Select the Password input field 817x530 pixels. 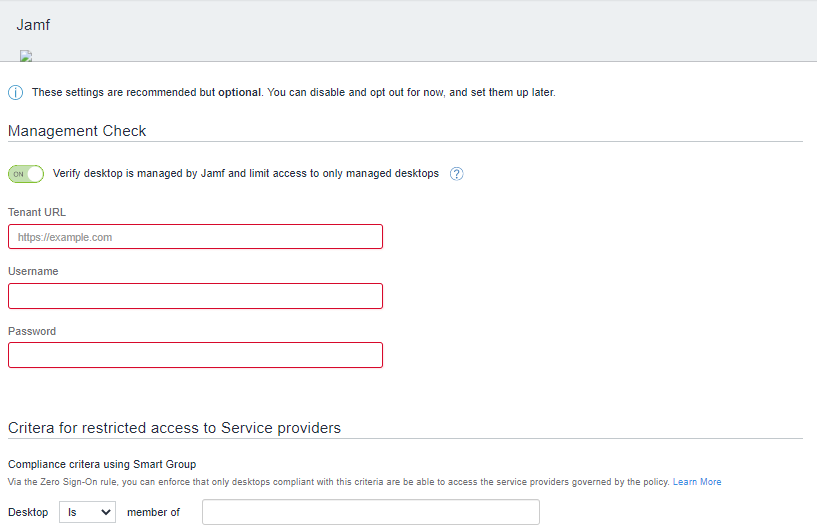click(195, 355)
